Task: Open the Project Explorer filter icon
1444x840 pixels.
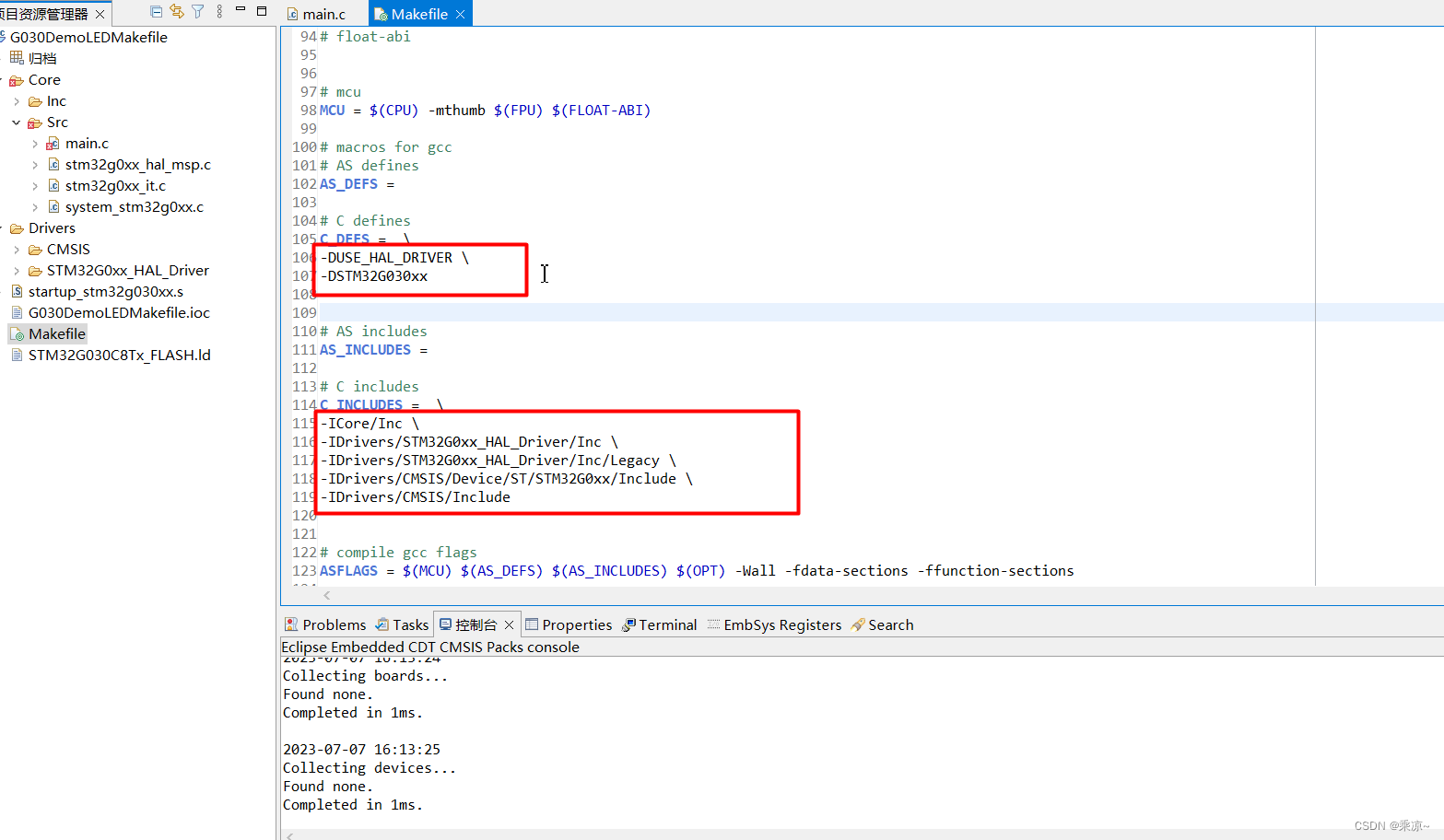Action: point(197,11)
